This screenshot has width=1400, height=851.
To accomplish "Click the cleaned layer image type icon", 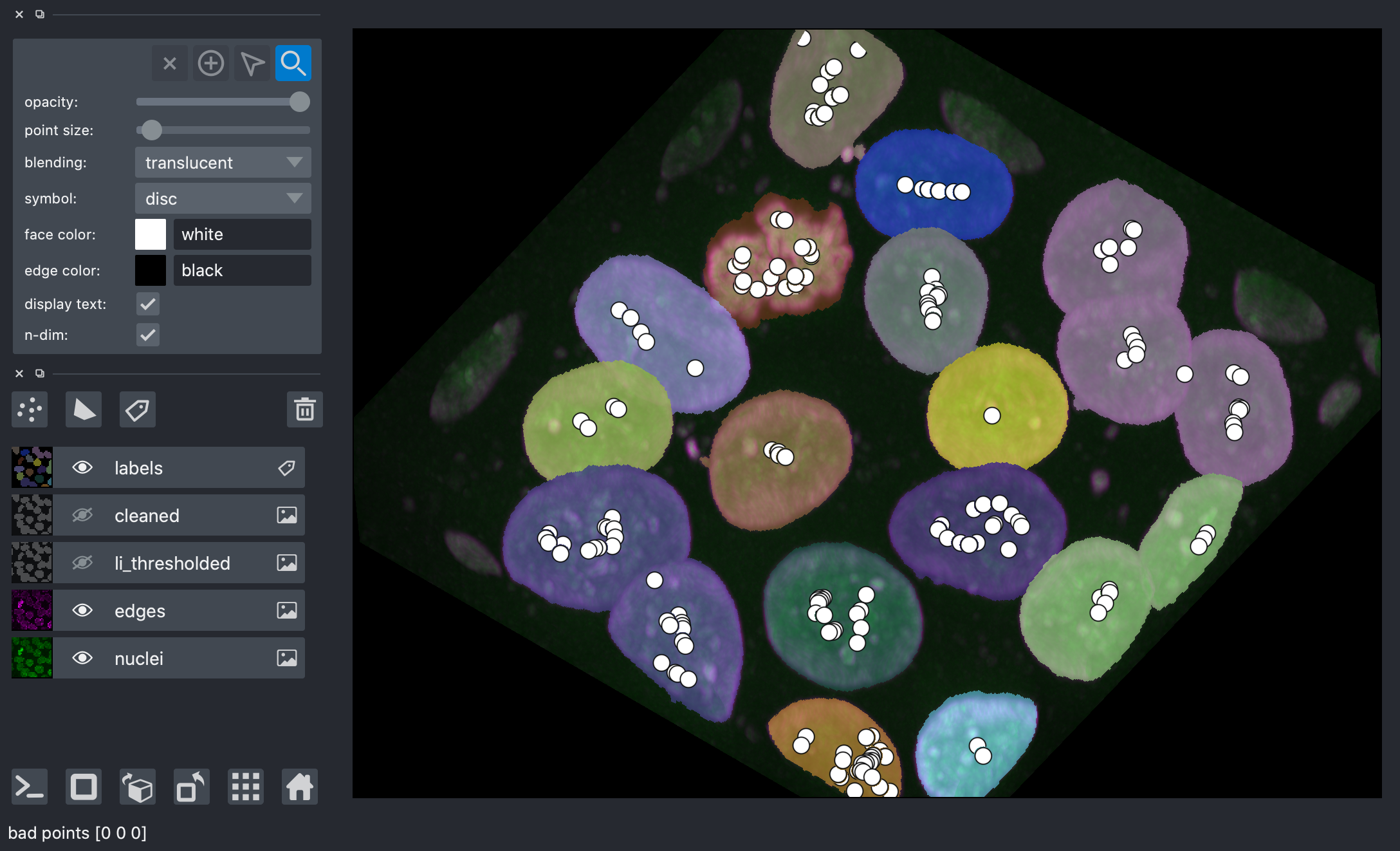I will pos(287,516).
